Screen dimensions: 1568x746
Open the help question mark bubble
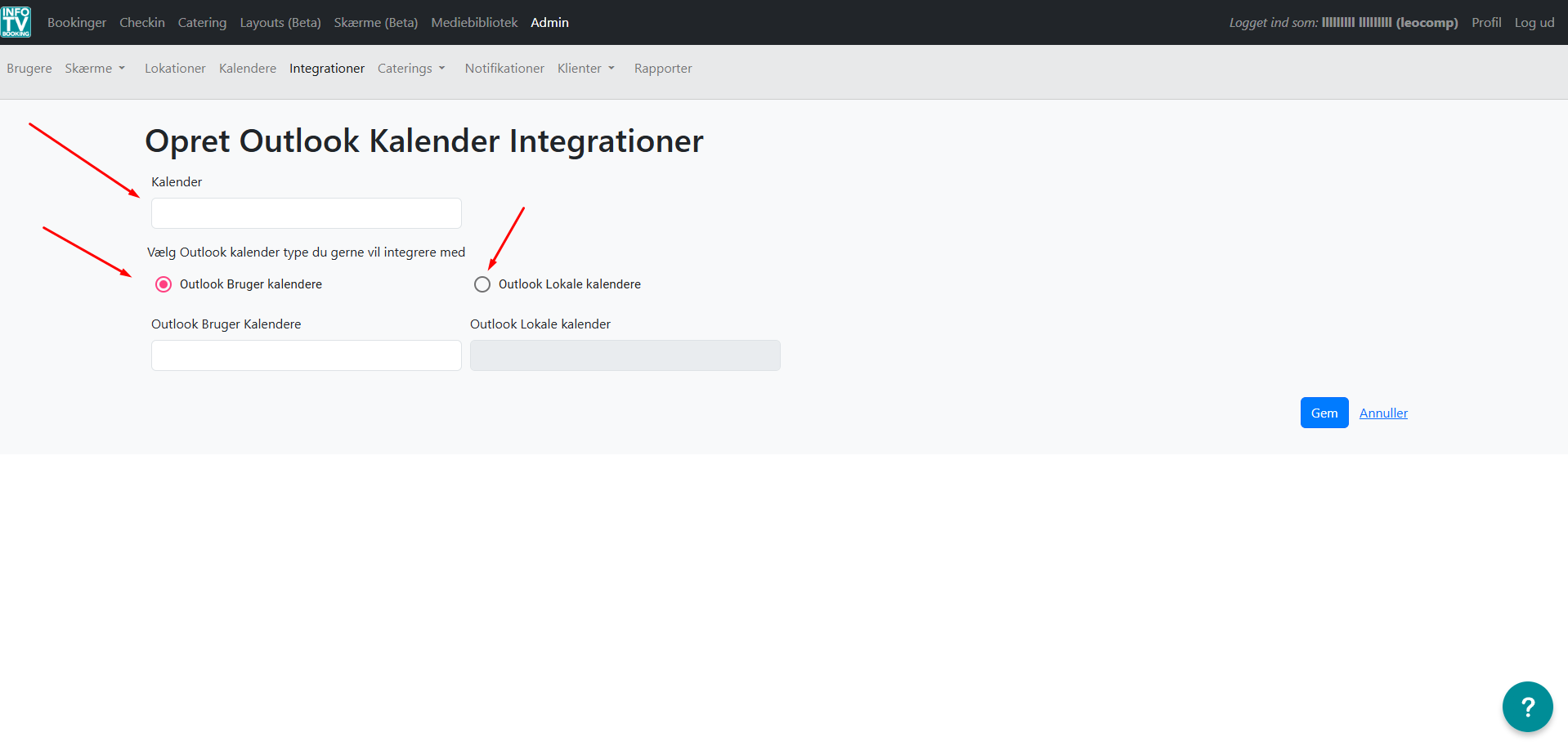1527,707
